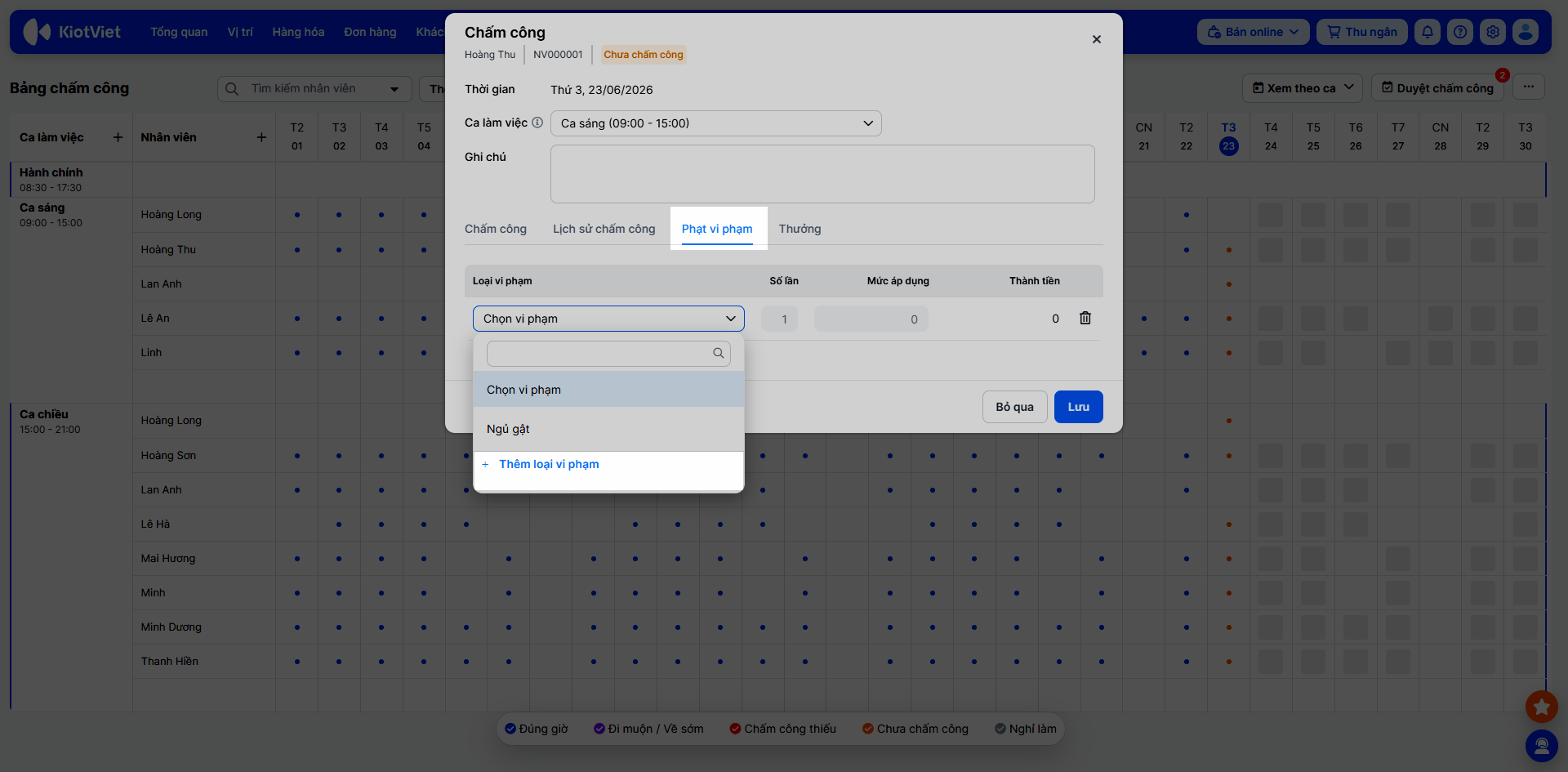This screenshot has height=772, width=1568.
Task: Click the KiotViet logo
Action: click(72, 32)
